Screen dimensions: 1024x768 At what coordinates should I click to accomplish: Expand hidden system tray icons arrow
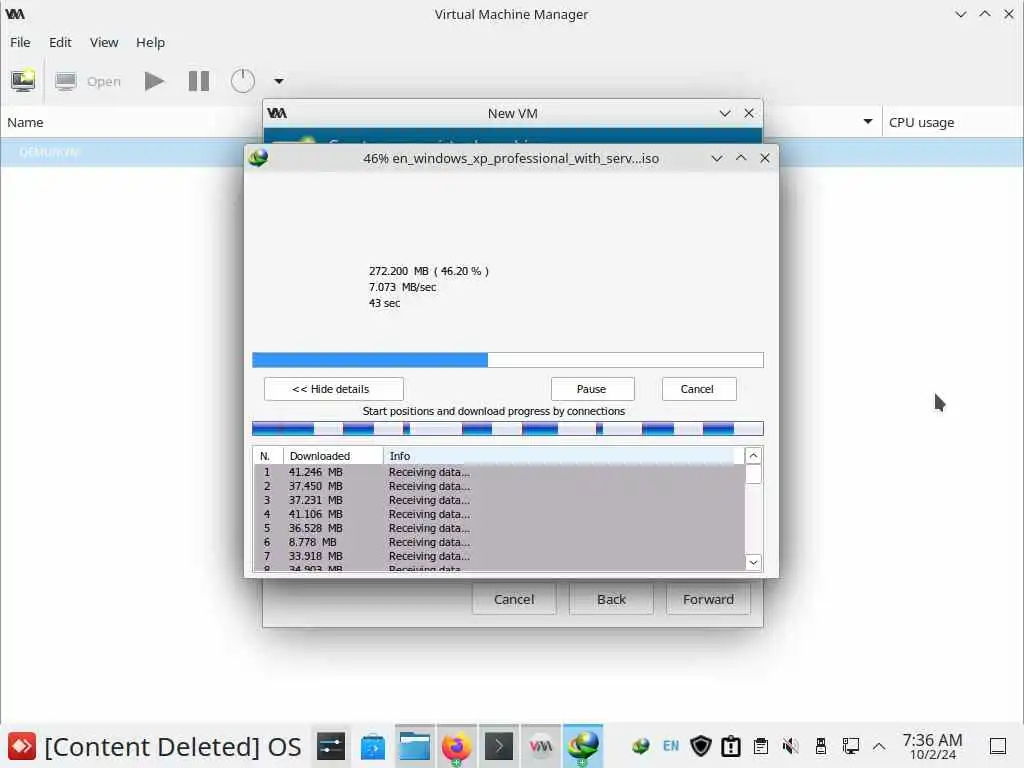[879, 746]
